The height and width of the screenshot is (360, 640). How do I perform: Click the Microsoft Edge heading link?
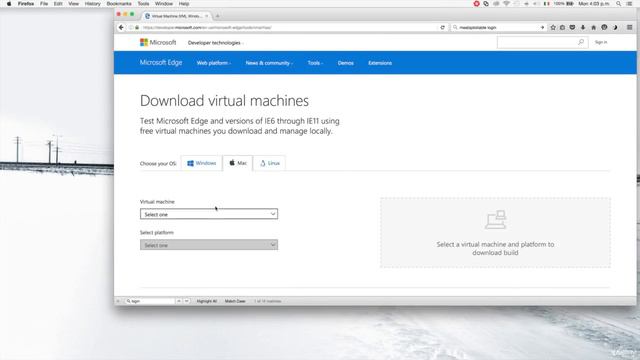coord(161,62)
